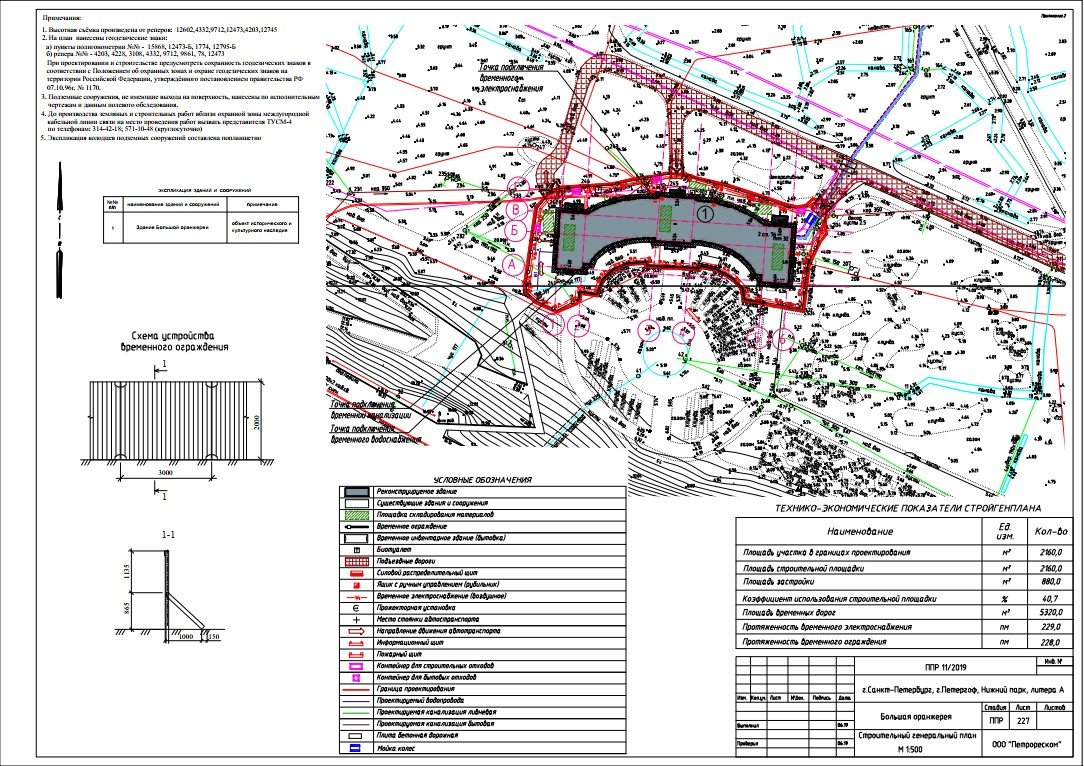Click the circled axis marker 'А' on the plan
Screen dimensions: 1084x766
pos(512,263)
